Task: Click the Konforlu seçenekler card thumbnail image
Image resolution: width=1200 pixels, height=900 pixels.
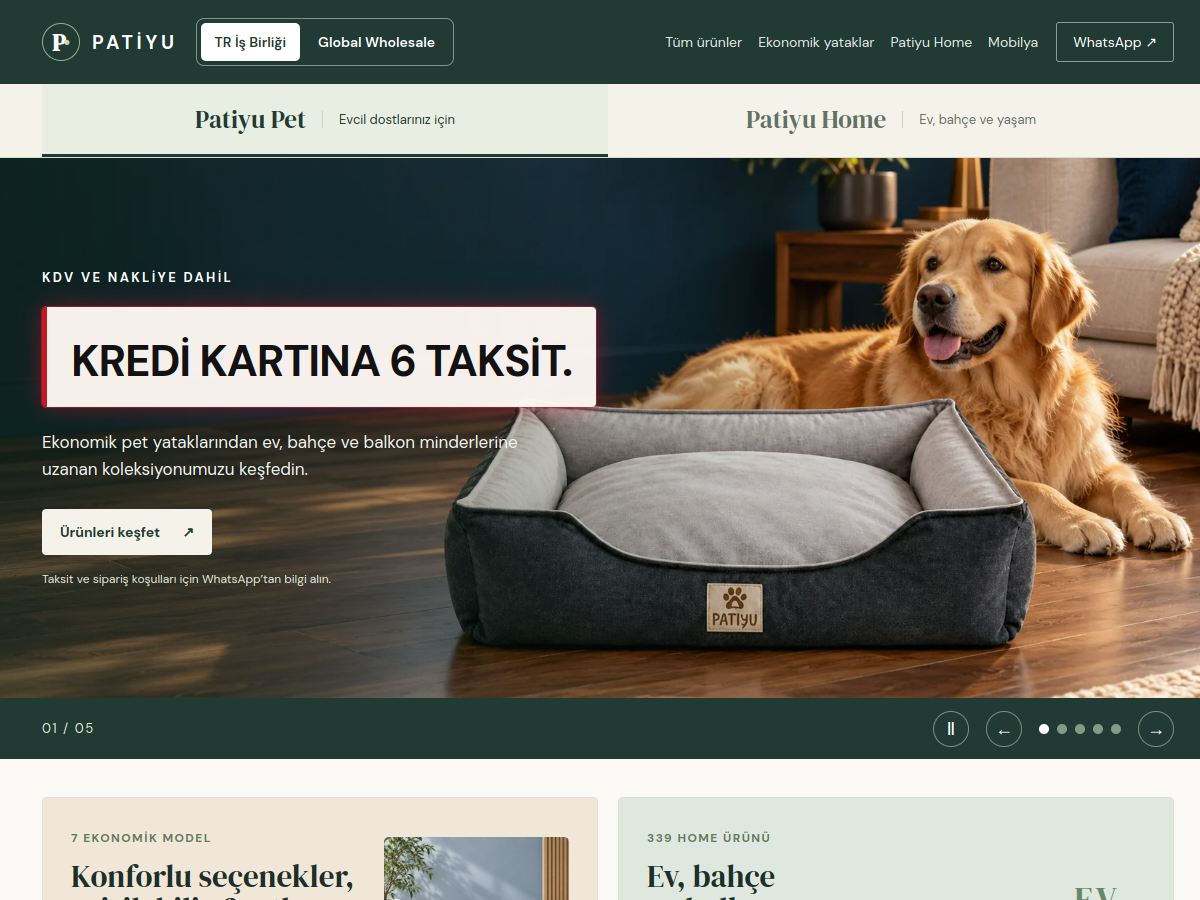Action: [476, 868]
